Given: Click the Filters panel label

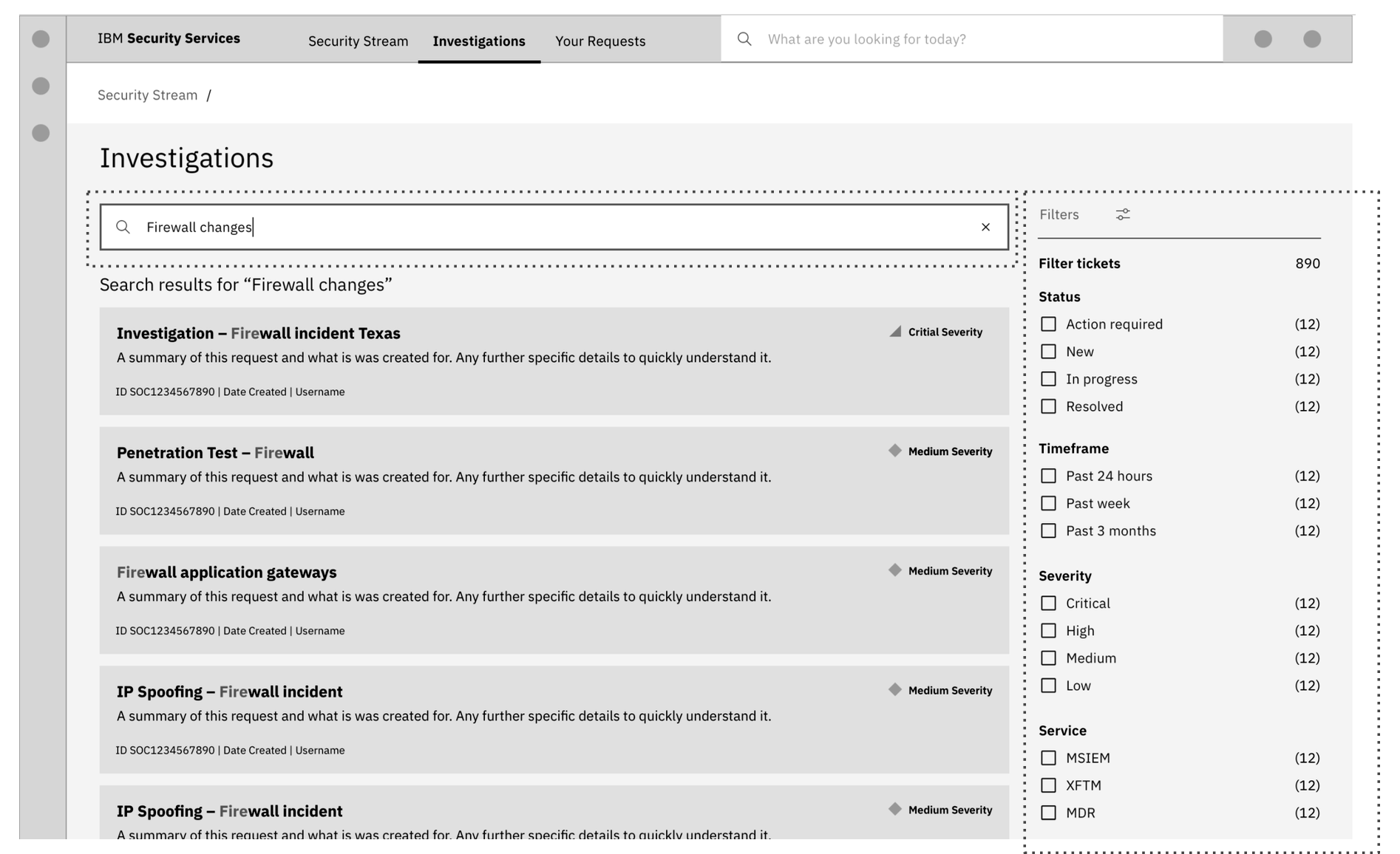Looking at the screenshot, I should tap(1059, 214).
